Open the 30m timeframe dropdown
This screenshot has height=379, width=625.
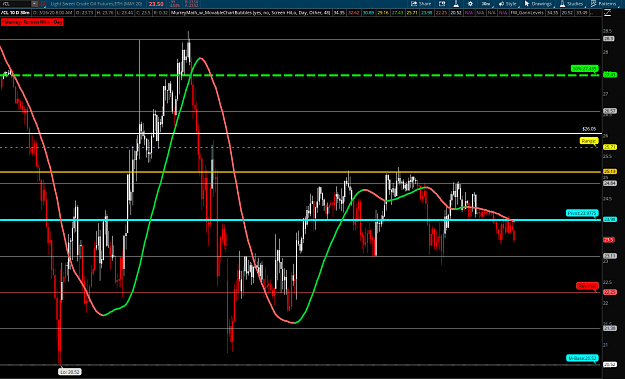(x=486, y=4)
